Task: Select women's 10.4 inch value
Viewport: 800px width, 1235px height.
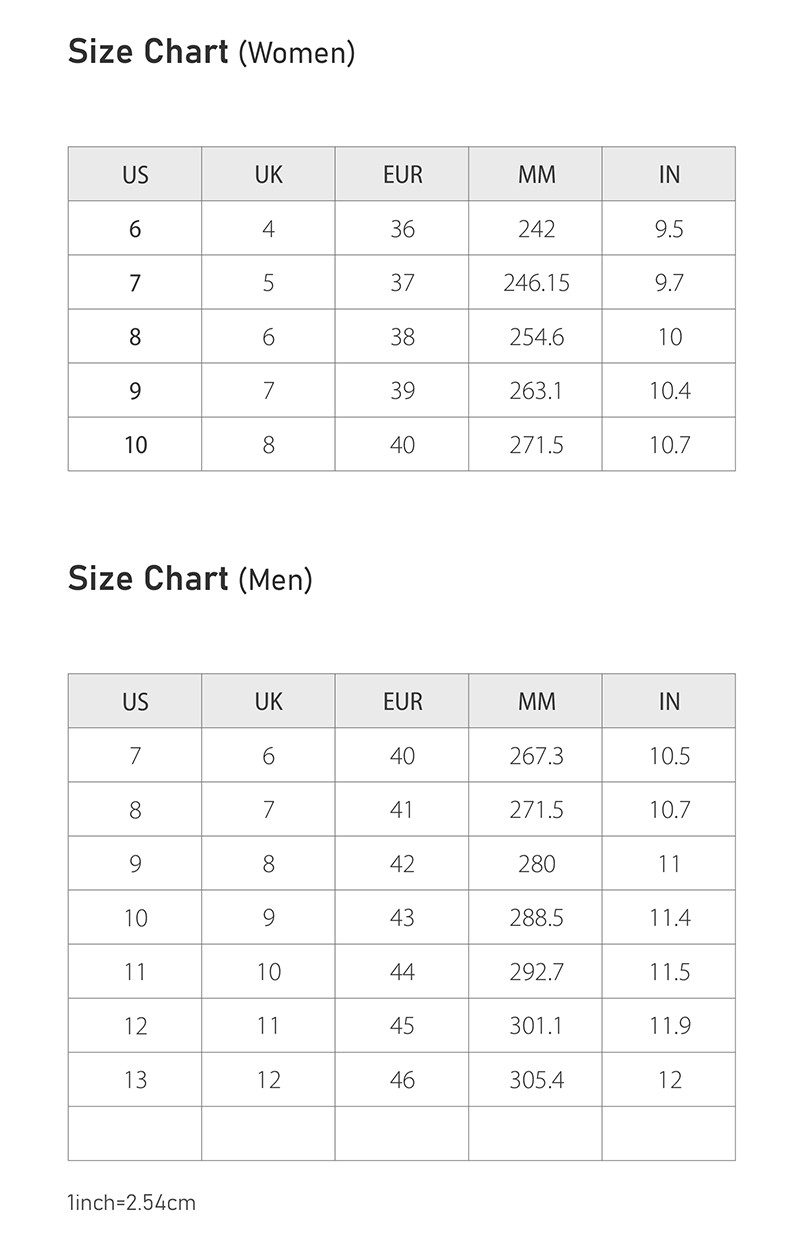Action: (x=669, y=391)
